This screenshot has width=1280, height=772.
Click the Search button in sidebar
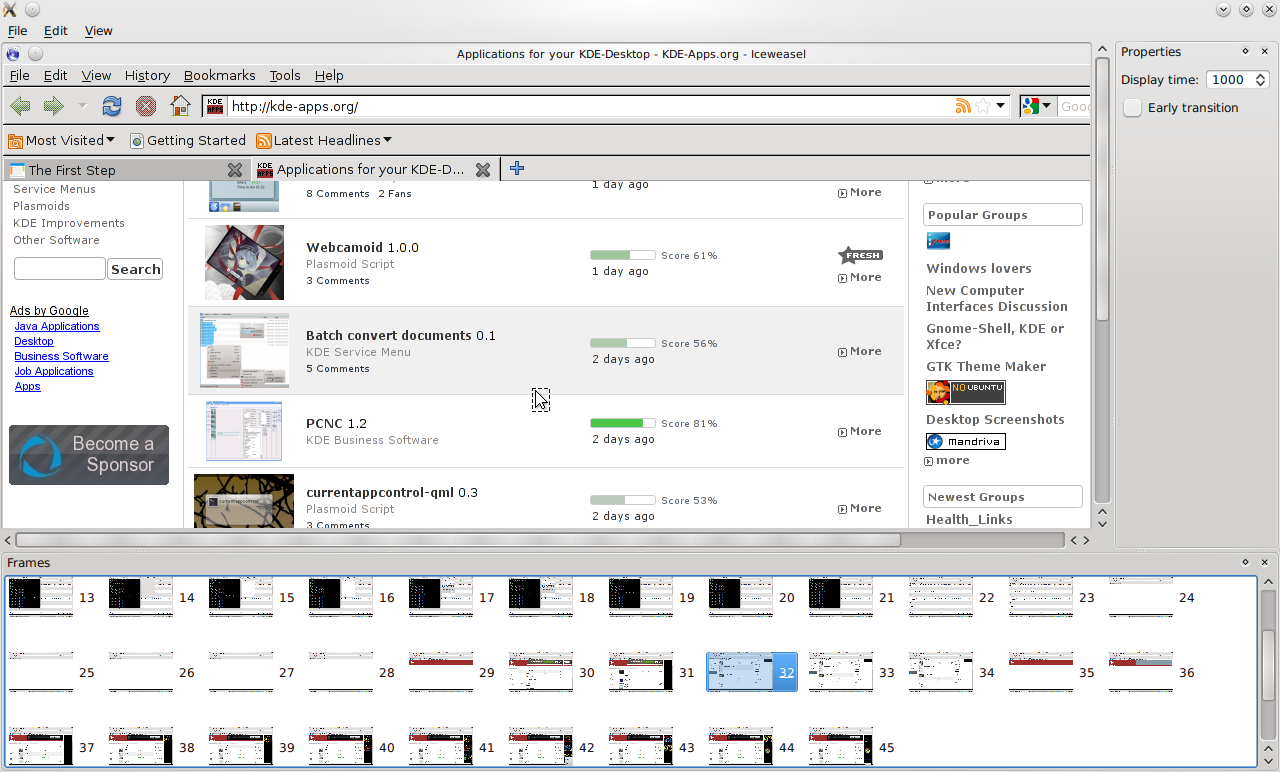(136, 269)
